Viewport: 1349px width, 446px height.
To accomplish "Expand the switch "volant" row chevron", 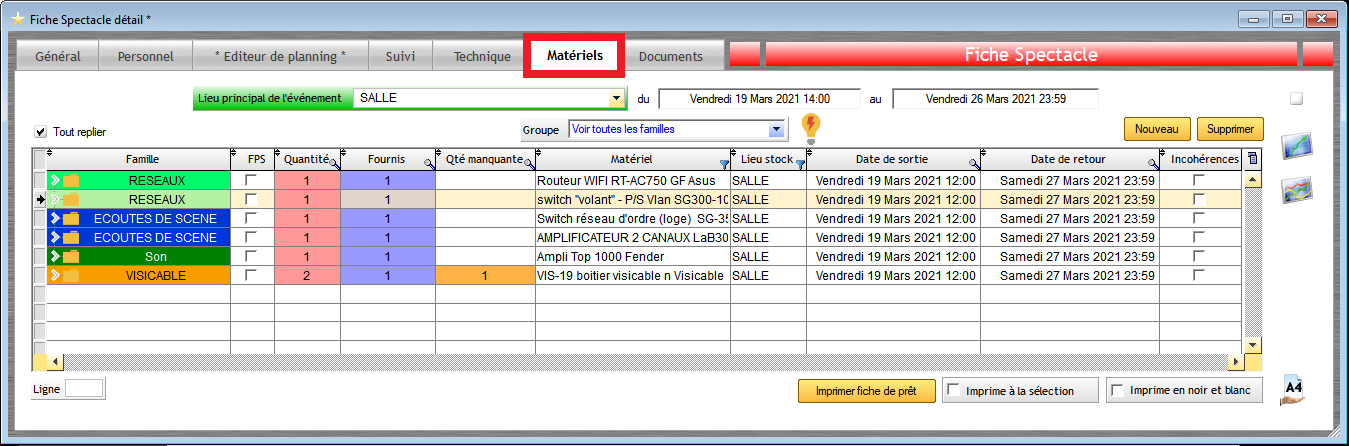I will click(55, 200).
